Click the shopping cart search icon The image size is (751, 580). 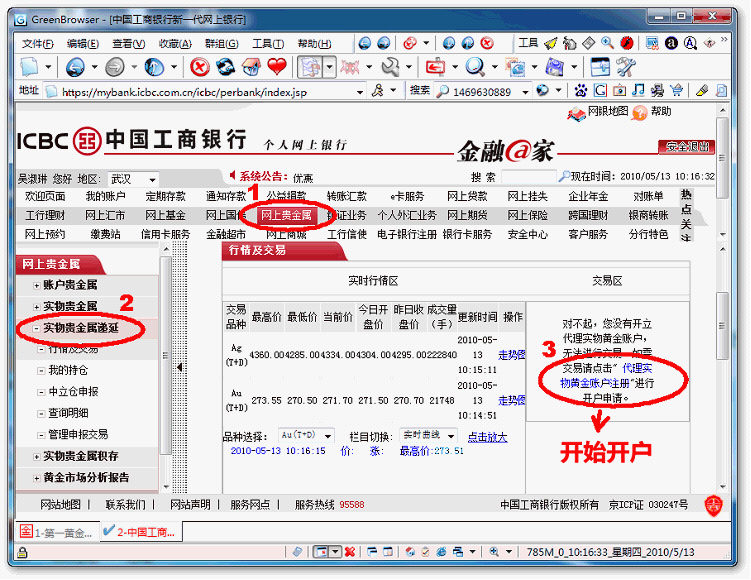[676, 90]
